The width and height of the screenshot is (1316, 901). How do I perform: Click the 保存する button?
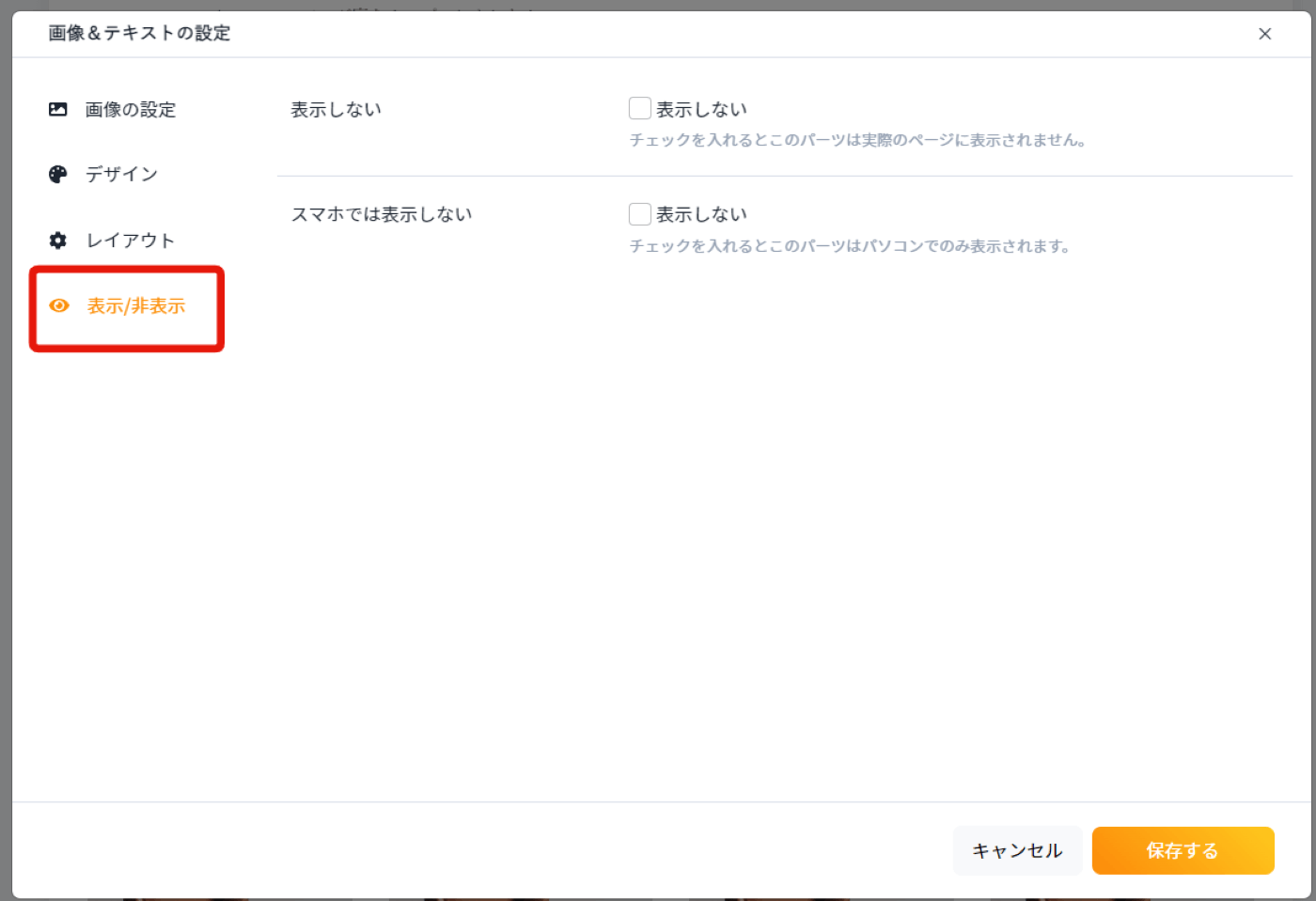1183,850
